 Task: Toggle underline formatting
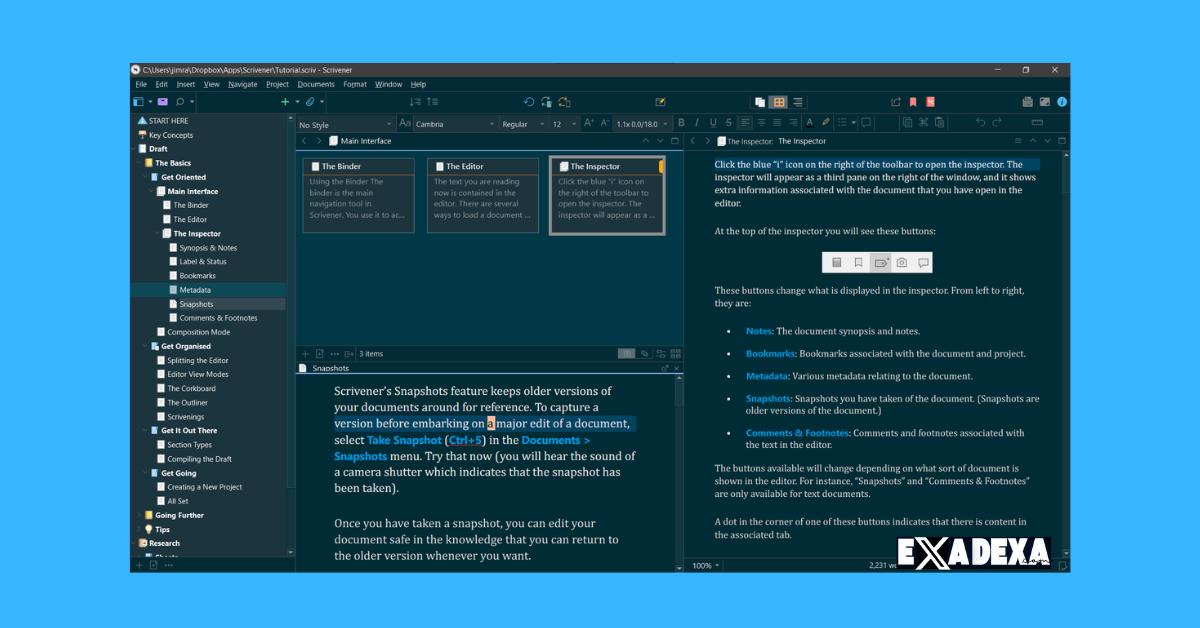click(713, 122)
